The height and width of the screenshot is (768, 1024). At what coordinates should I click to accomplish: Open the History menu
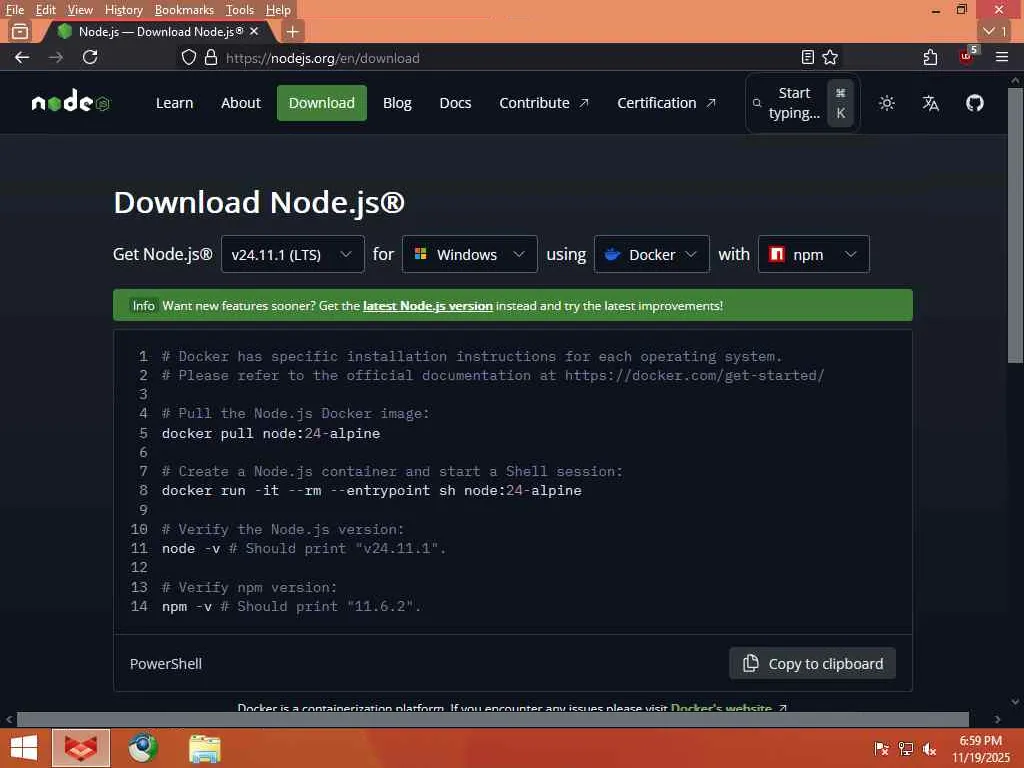pyautogui.click(x=123, y=10)
